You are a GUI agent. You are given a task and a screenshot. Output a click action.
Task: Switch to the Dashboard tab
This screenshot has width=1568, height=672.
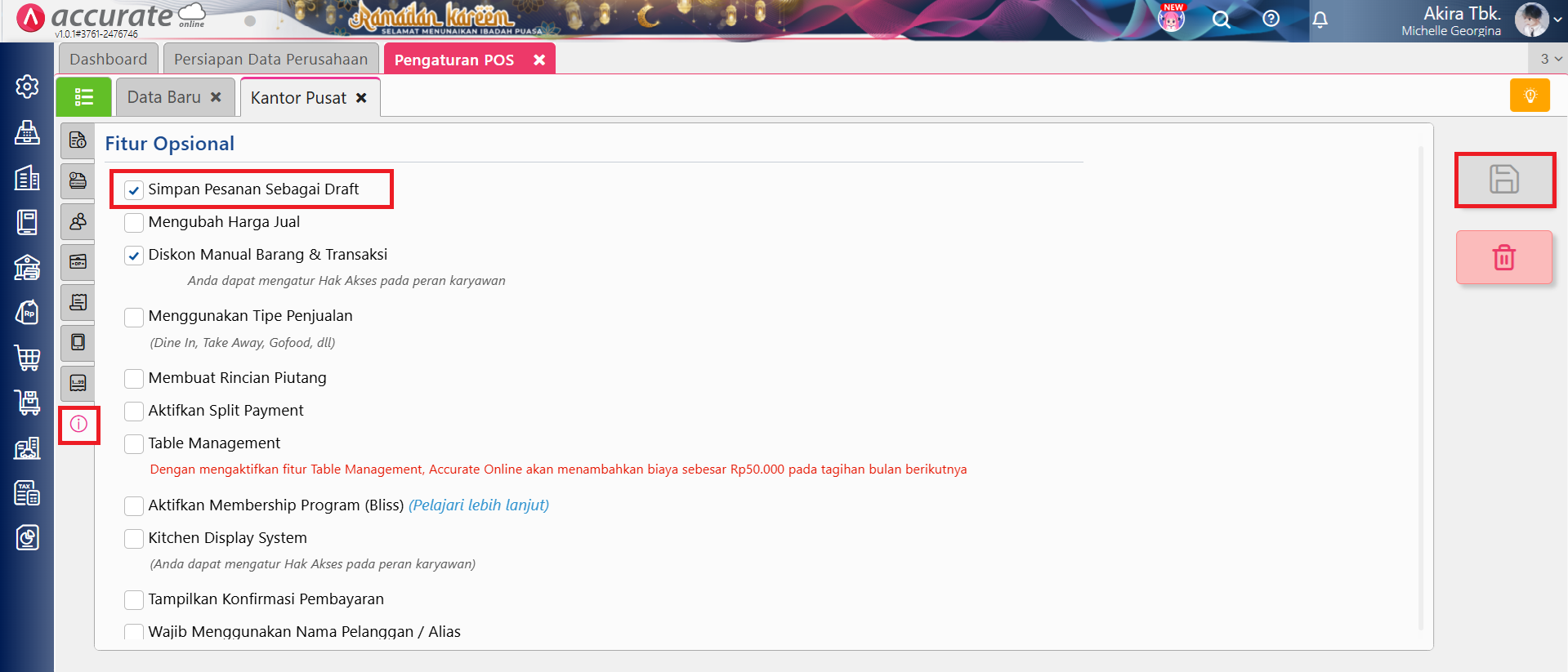(108, 60)
